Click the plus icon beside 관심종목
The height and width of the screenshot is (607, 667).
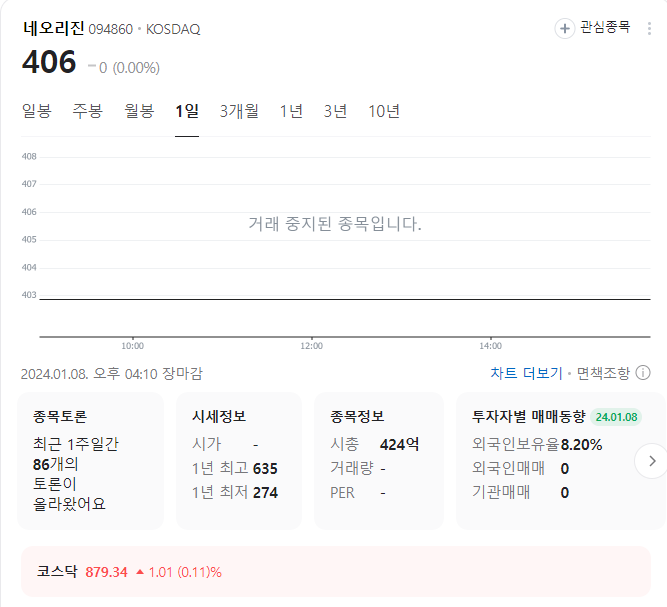[x=564, y=28]
